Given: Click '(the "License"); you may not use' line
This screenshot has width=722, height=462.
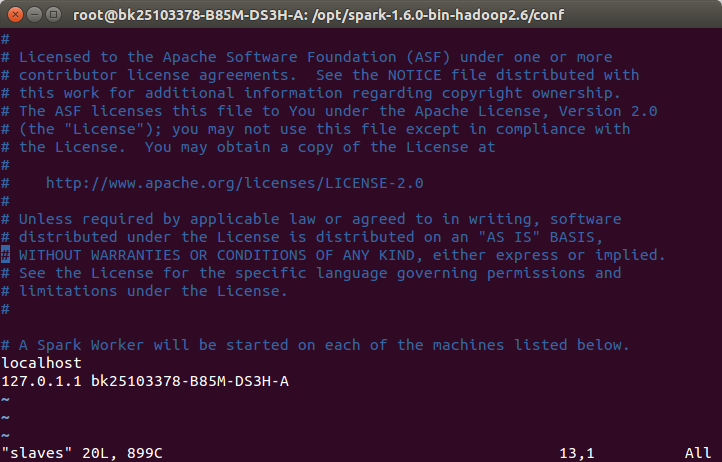Looking at the screenshot, I should [x=315, y=129].
